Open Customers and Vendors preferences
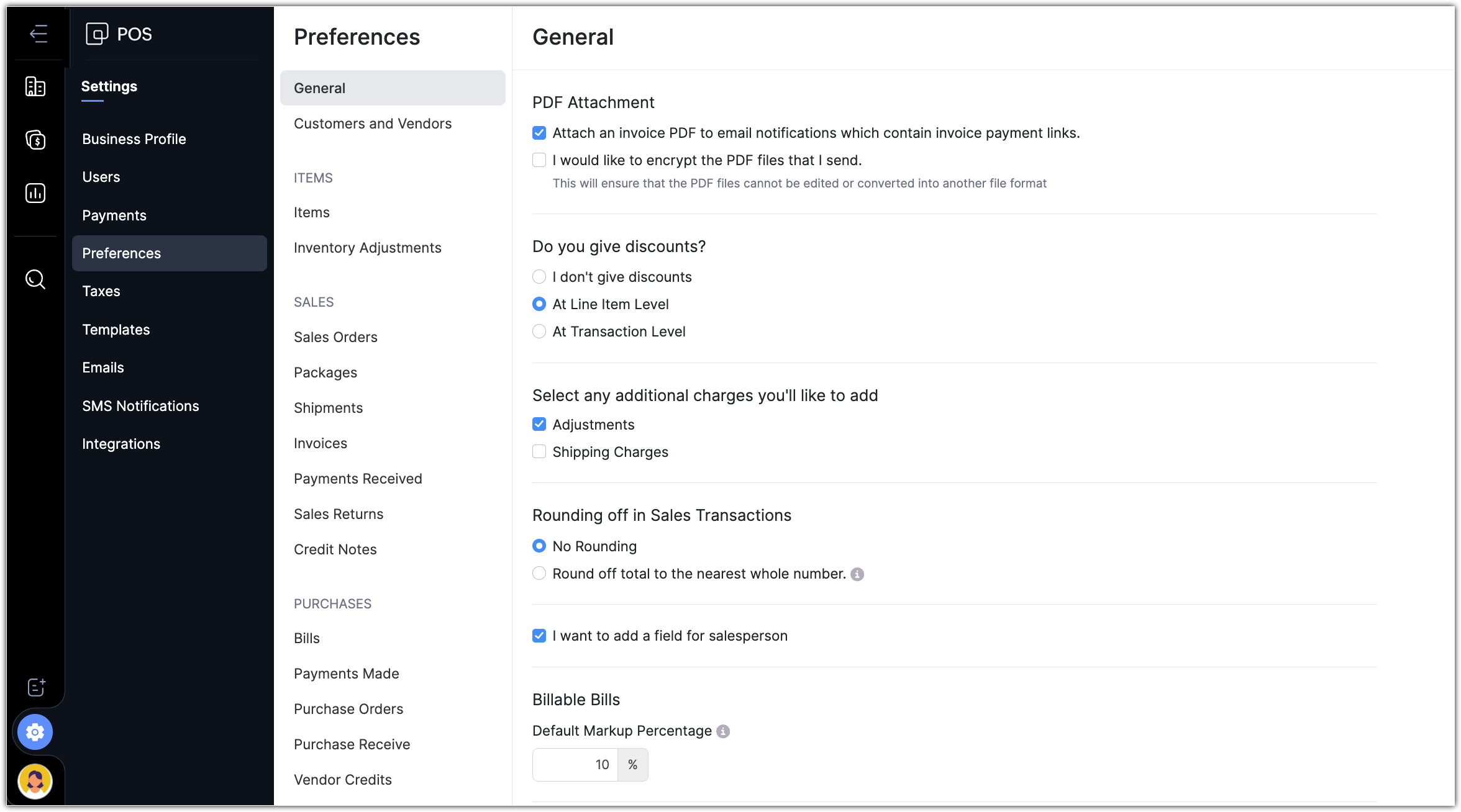This screenshot has height=812, width=1461. pos(373,124)
